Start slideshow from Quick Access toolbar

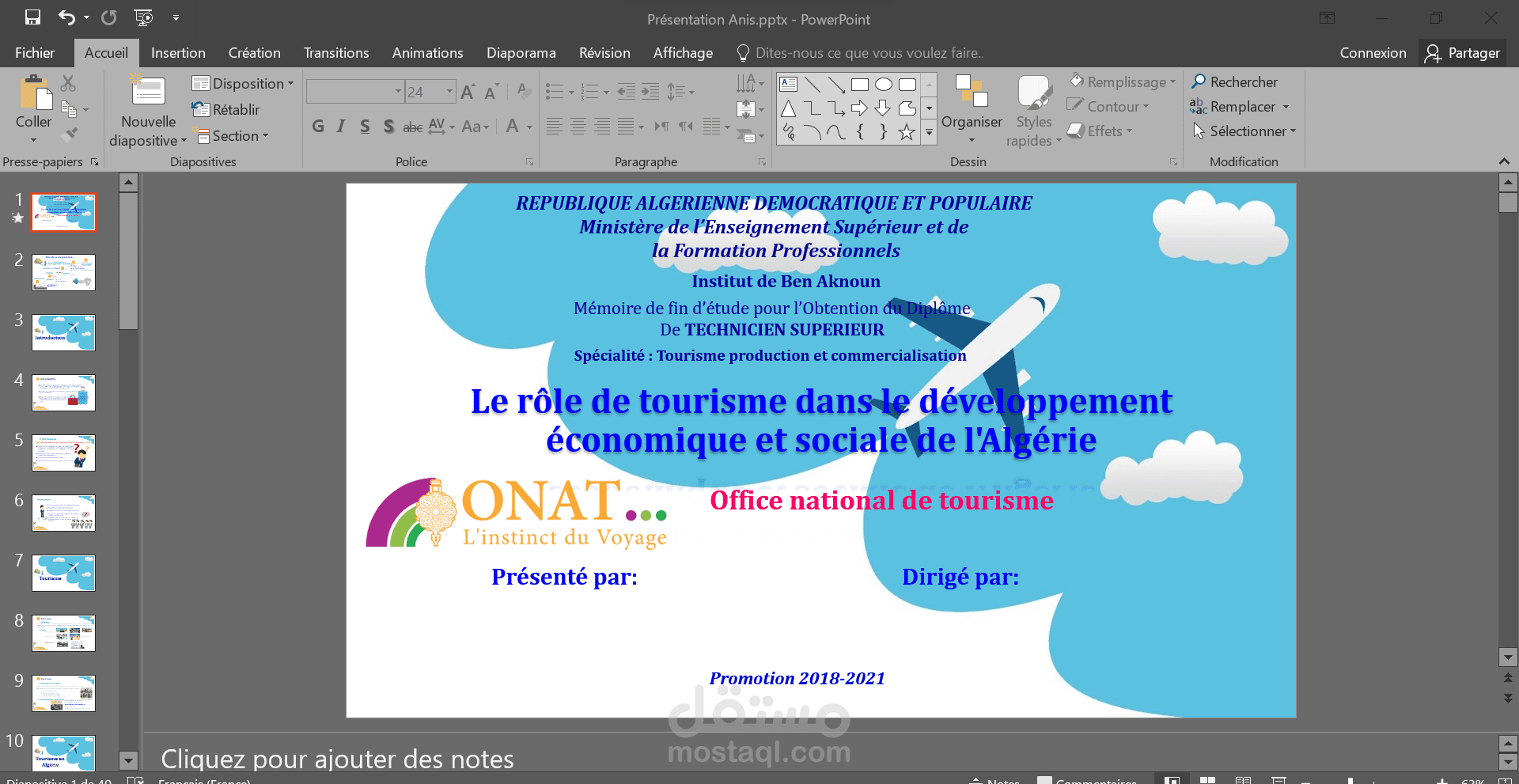(x=143, y=17)
